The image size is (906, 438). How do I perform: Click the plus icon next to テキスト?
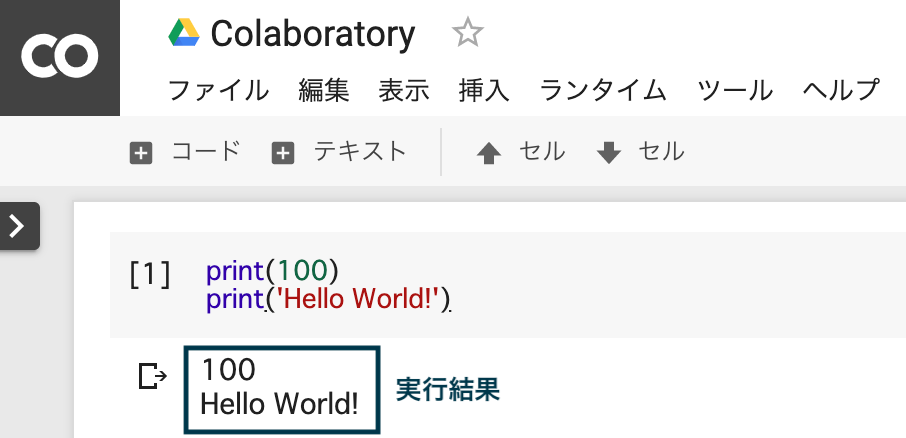[283, 154]
